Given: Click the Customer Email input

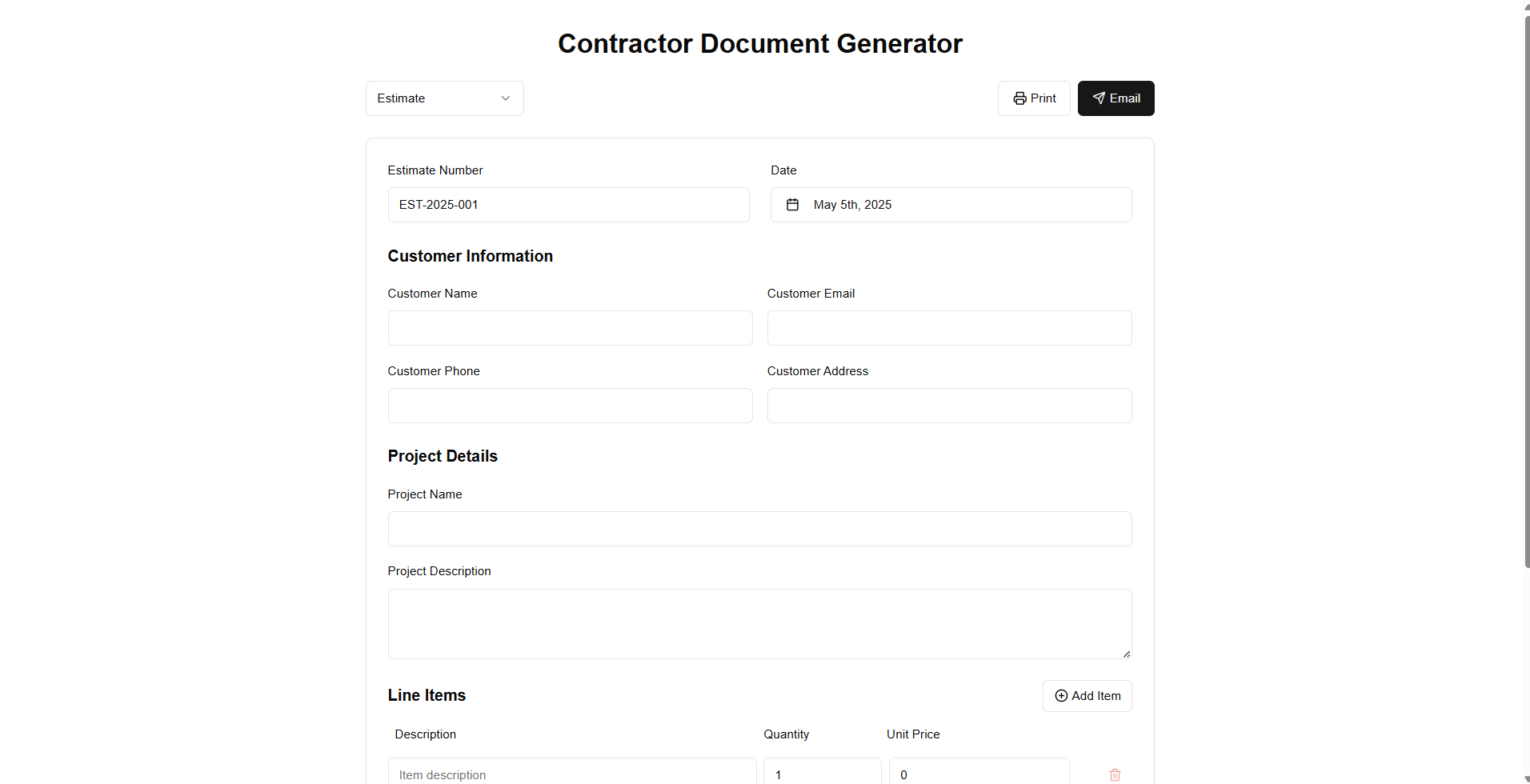Looking at the screenshot, I should tap(949, 327).
